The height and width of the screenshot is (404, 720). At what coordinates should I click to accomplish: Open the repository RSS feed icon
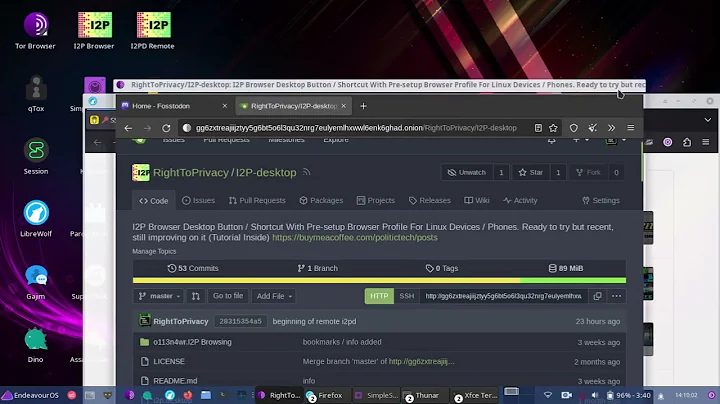306,172
